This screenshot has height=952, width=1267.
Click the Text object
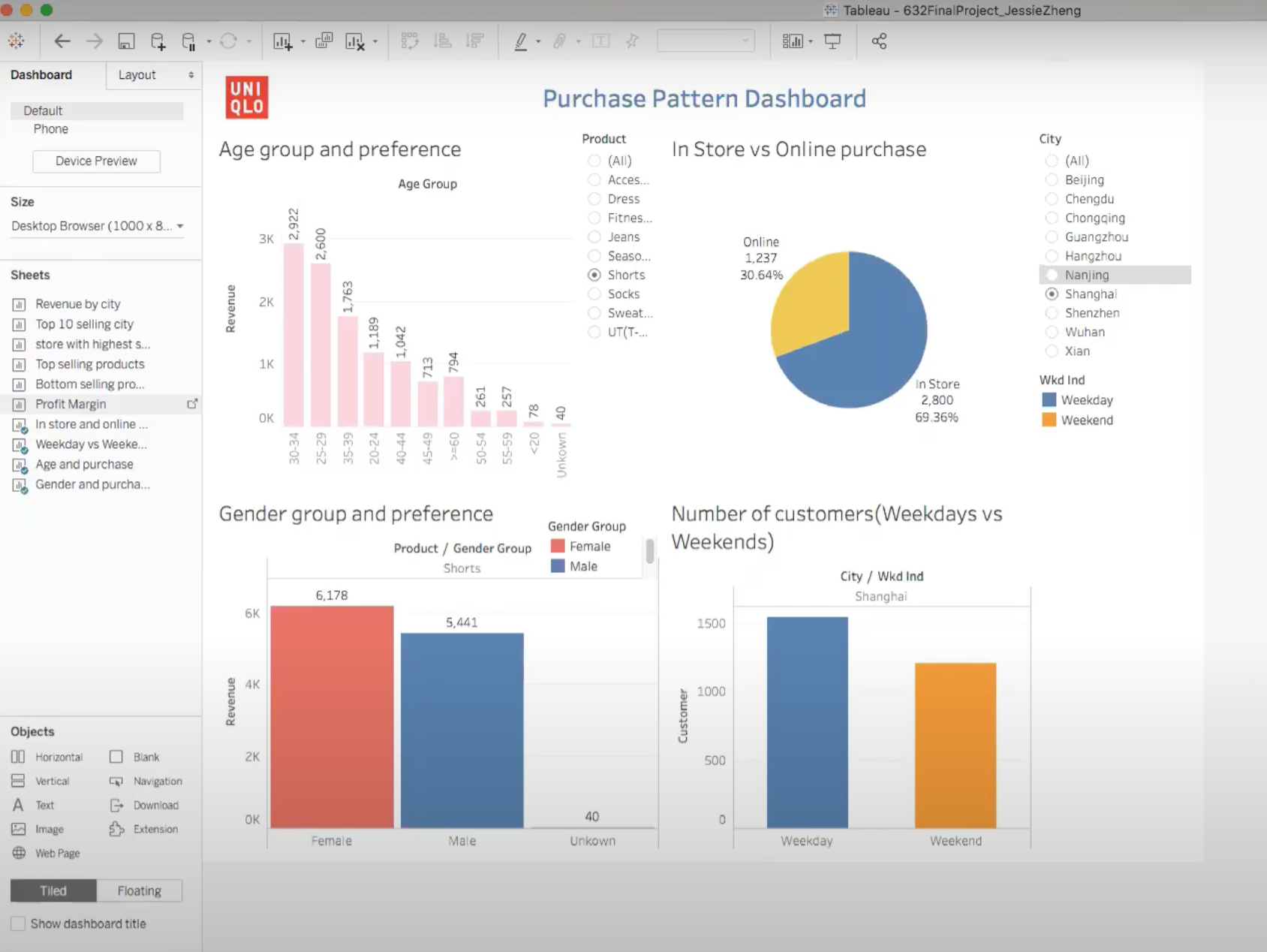[33, 805]
